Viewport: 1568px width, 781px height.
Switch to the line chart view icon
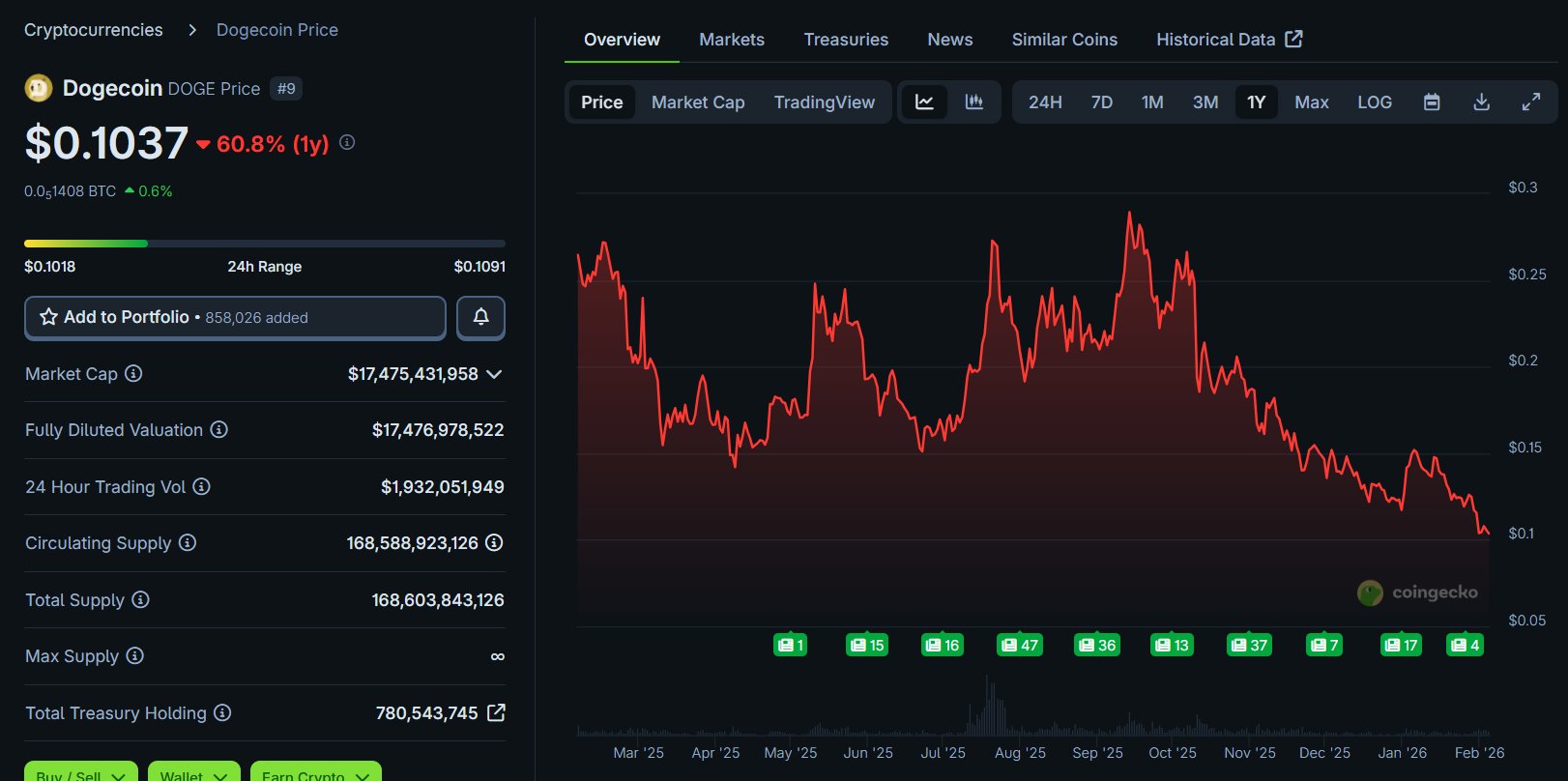click(x=924, y=102)
